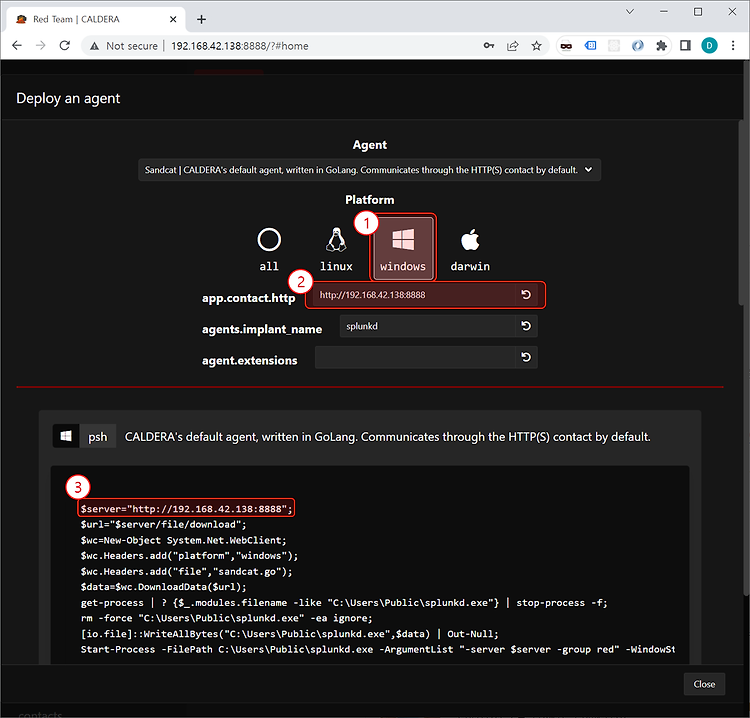Image resolution: width=750 pixels, height=718 pixels.
Task: Go forward in browser history
Action: tap(41, 45)
